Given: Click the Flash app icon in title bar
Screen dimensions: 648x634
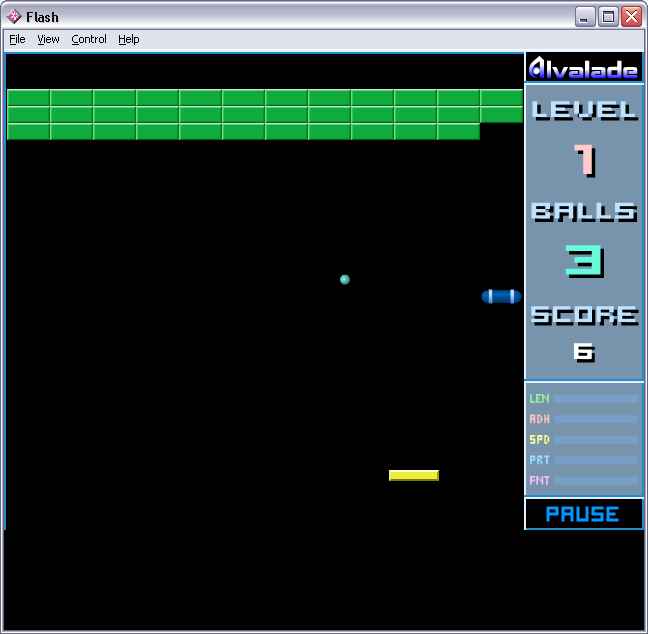Looking at the screenshot, I should coord(14,17).
